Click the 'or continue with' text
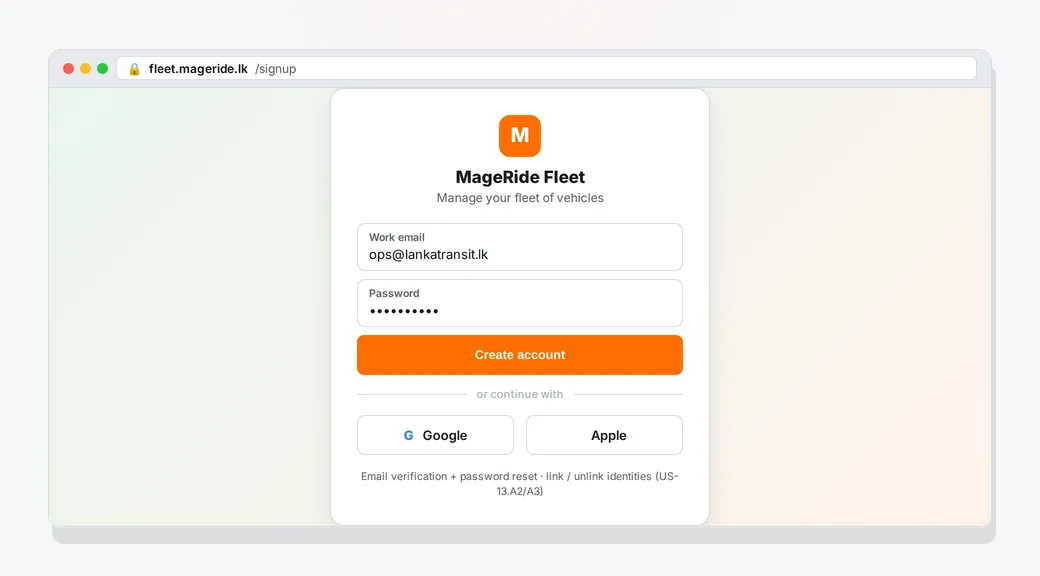The width and height of the screenshot is (1040, 576). (519, 394)
